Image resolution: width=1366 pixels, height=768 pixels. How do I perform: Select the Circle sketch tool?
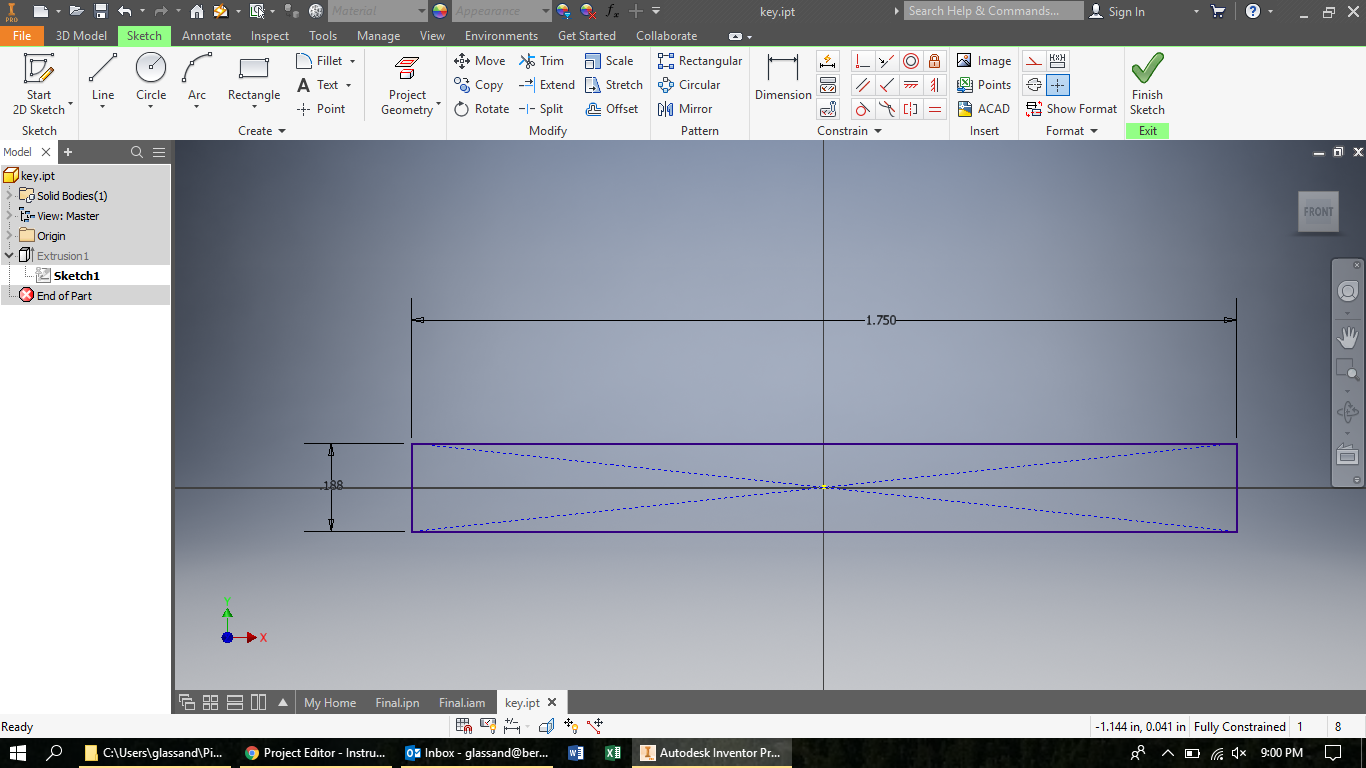coord(151,77)
